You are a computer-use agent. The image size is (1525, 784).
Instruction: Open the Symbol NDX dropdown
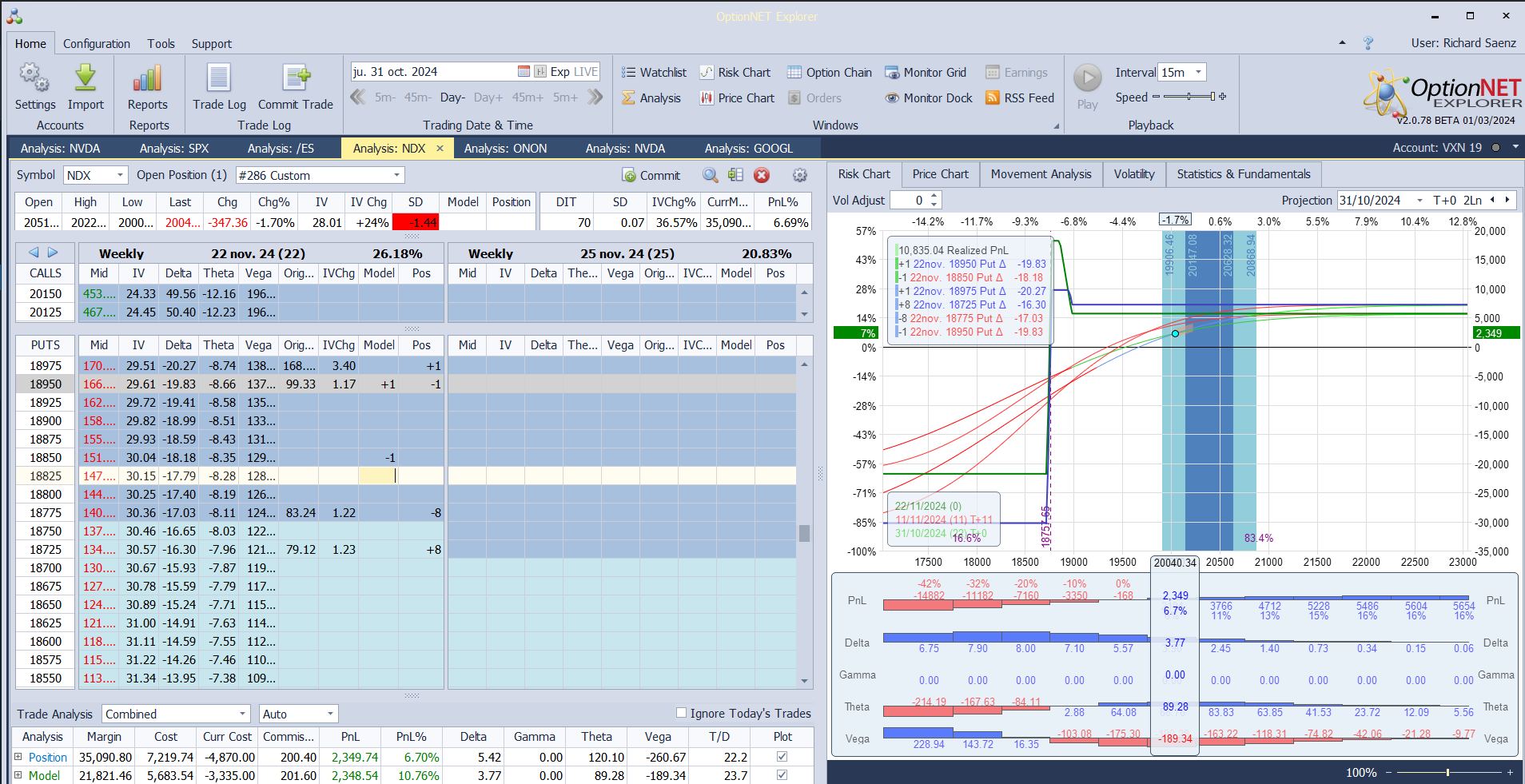click(120, 175)
